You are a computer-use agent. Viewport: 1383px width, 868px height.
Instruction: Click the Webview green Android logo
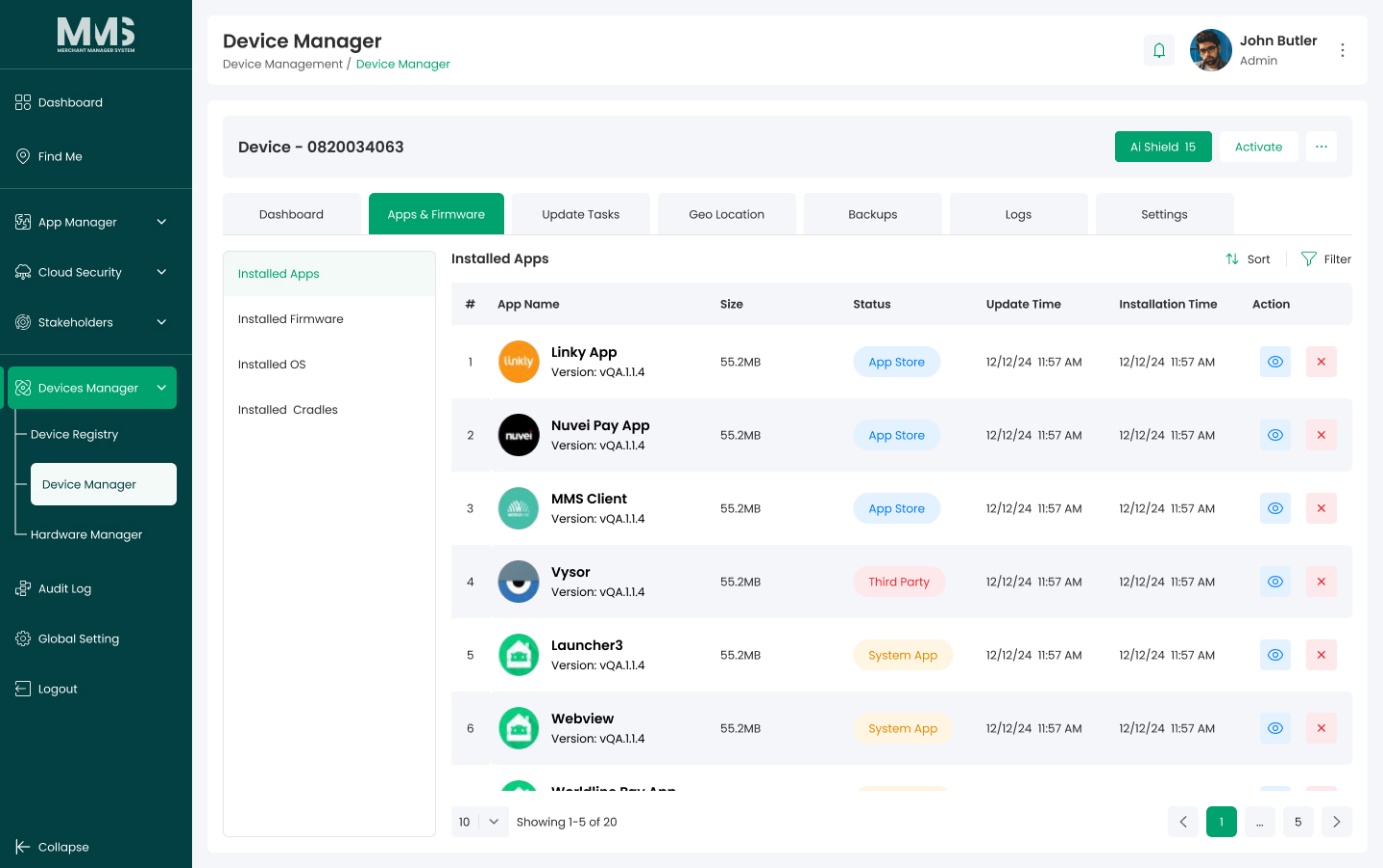(x=519, y=728)
